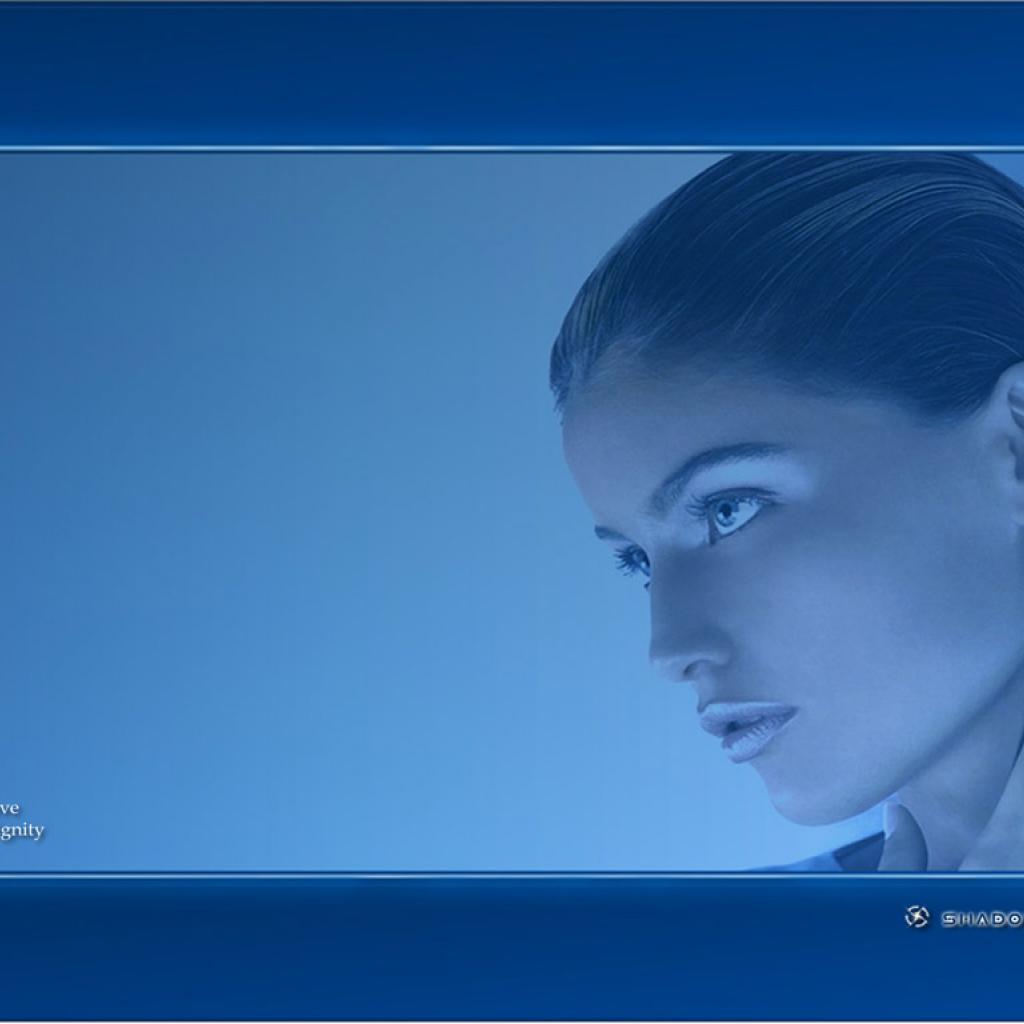Click the woman's partially hidden far eye

pyautogui.click(x=632, y=560)
